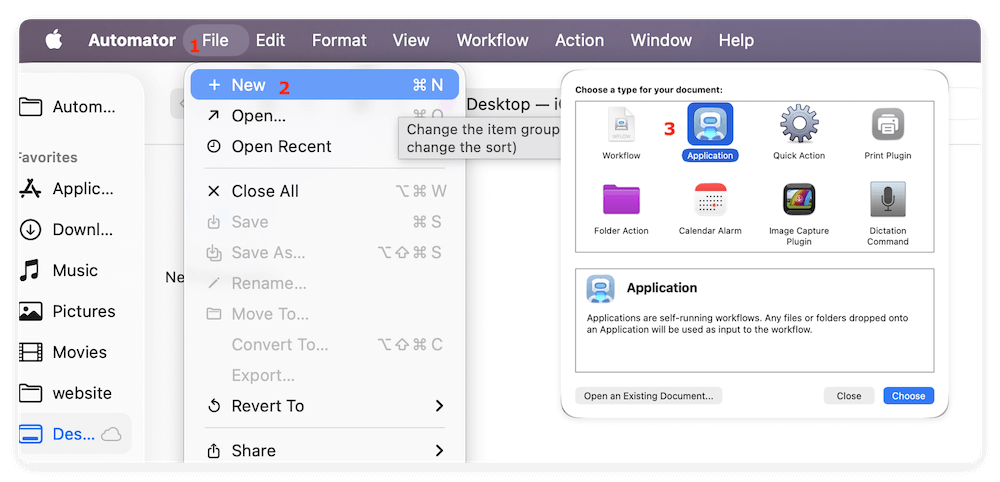Viewport: 1000px width, 482px height.
Task: Select the Dictation Command microphone icon
Action: 888,199
